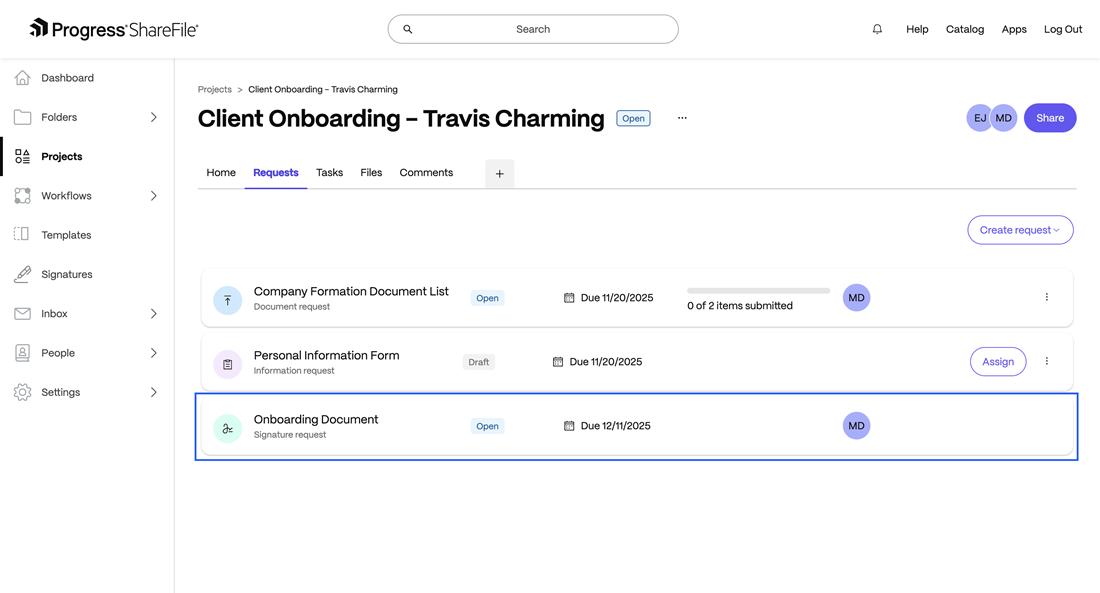Click the signature icon for Onboarding Document
This screenshot has width=1100, height=593.
pos(228,428)
